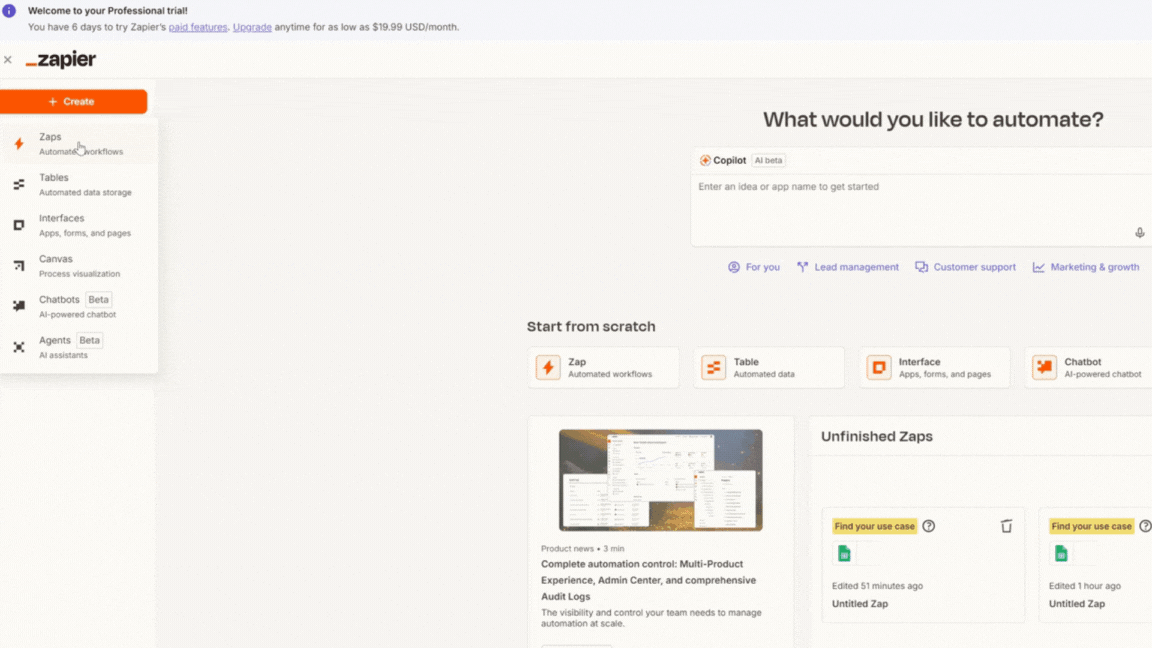The image size is (1152, 648).
Task: Select the Lead management suggestion chip
Action: (x=847, y=267)
